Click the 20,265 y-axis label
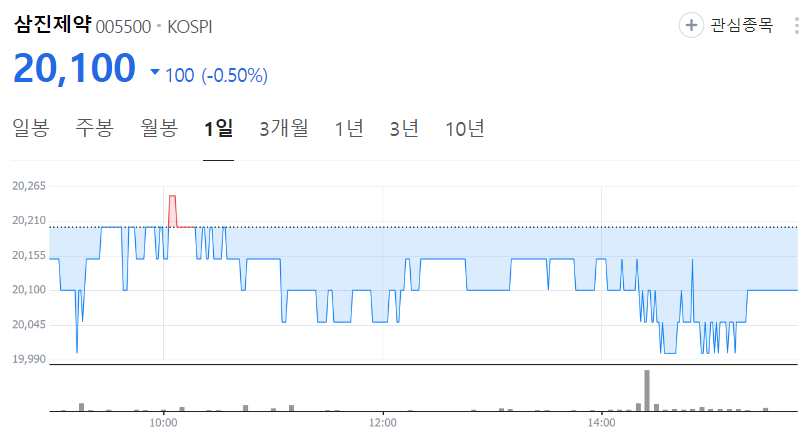810x431 pixels. pyautogui.click(x=29, y=186)
